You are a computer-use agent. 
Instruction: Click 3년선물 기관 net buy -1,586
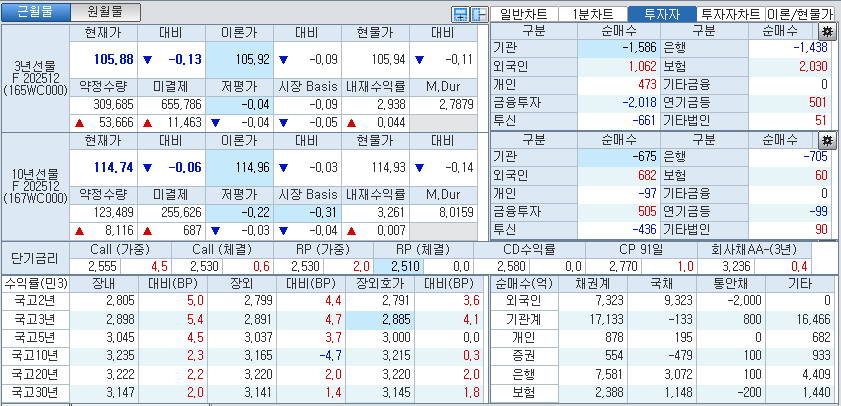coord(618,49)
